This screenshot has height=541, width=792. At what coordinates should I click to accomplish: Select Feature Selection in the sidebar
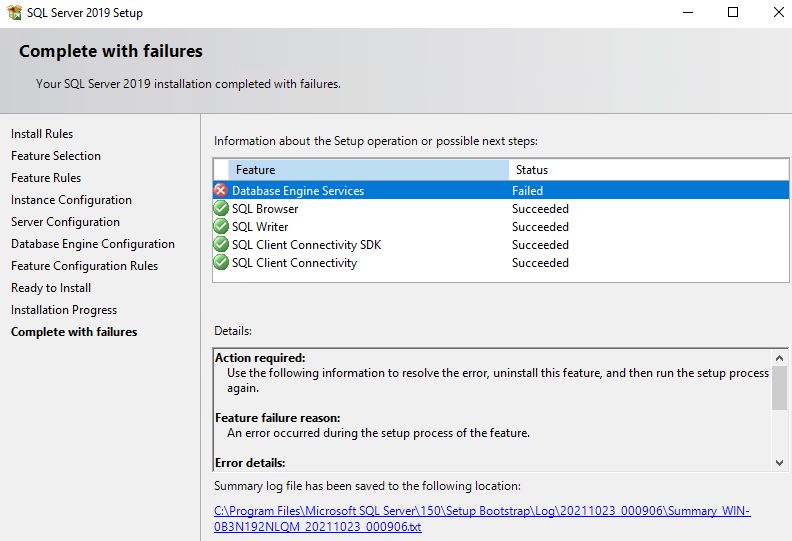point(56,156)
